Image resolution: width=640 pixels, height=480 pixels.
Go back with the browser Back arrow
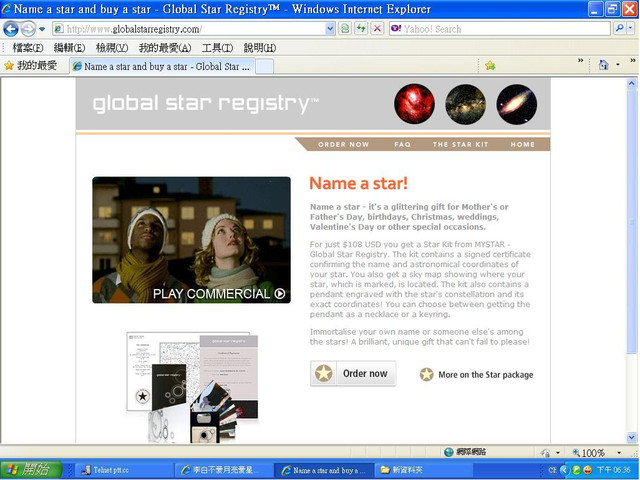(x=11, y=29)
